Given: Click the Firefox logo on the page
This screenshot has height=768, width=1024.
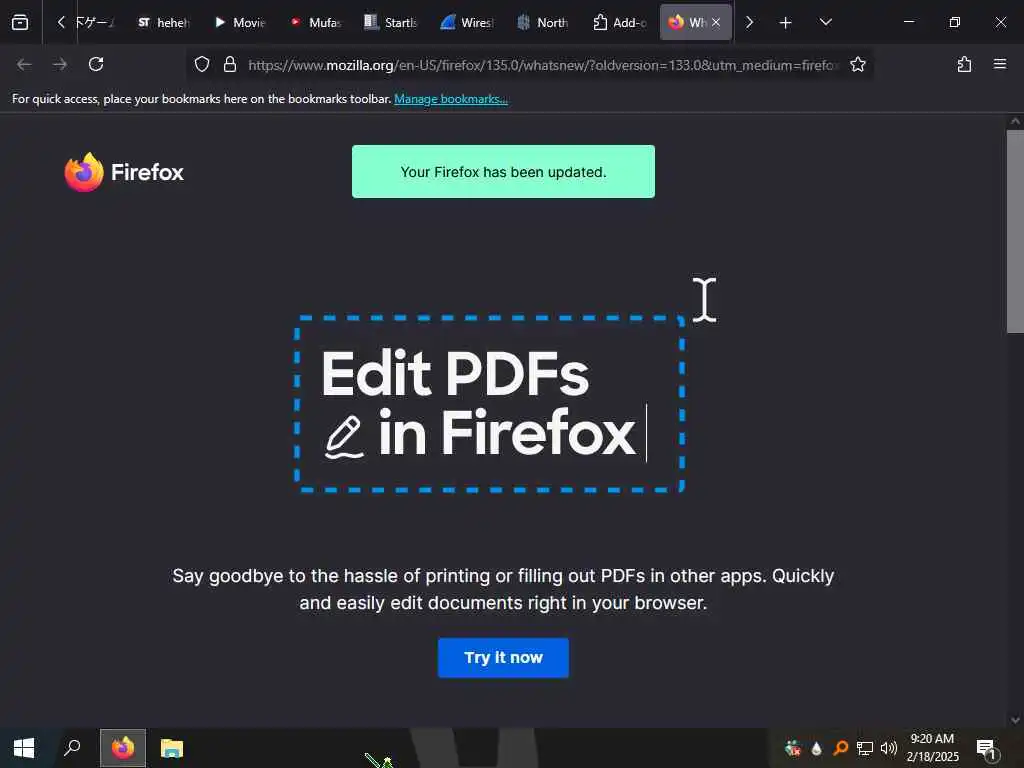Looking at the screenshot, I should [x=124, y=172].
